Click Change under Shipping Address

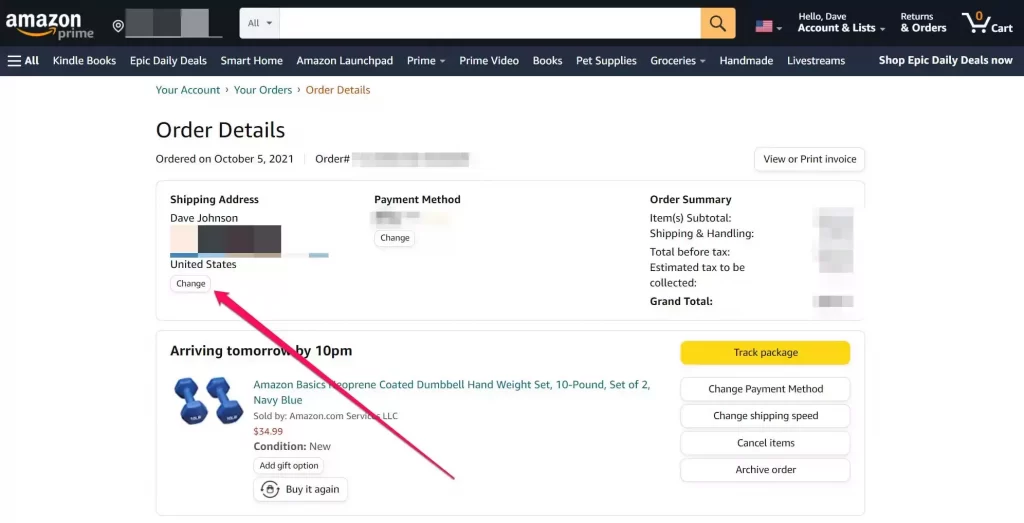(191, 283)
